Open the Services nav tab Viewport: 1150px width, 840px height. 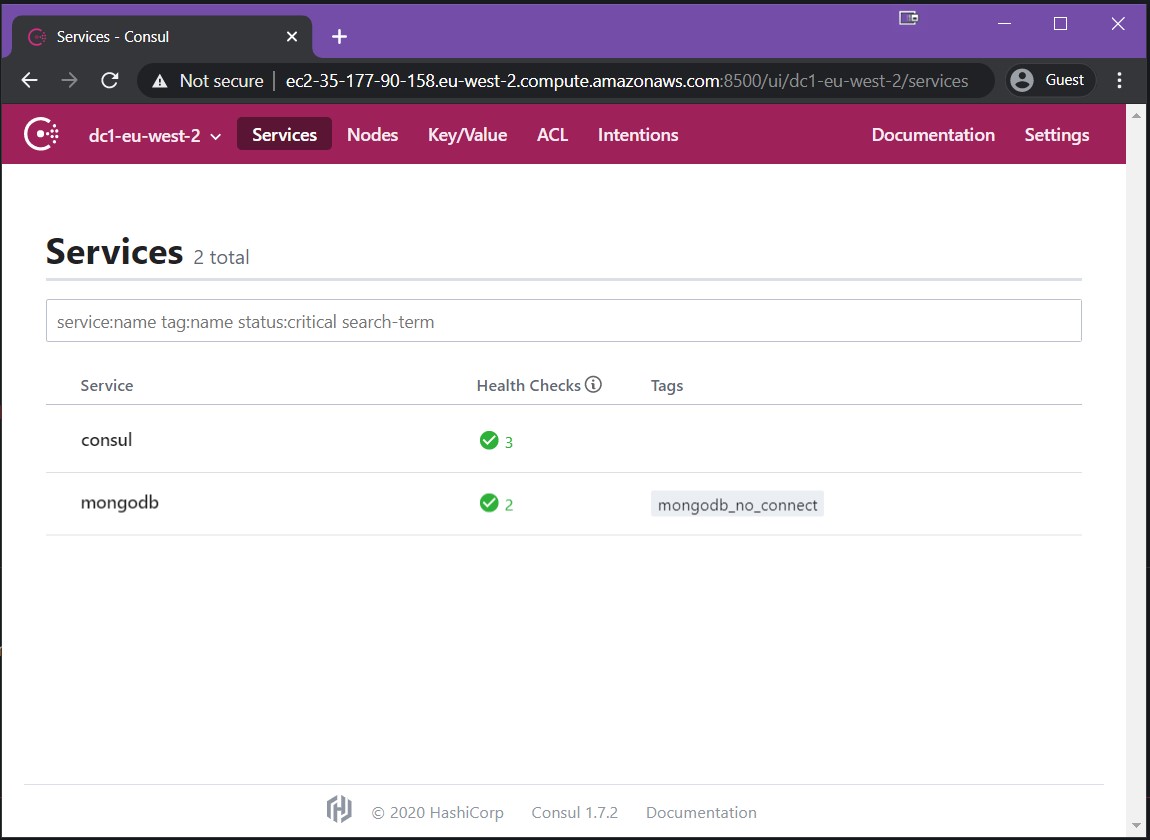pos(285,134)
